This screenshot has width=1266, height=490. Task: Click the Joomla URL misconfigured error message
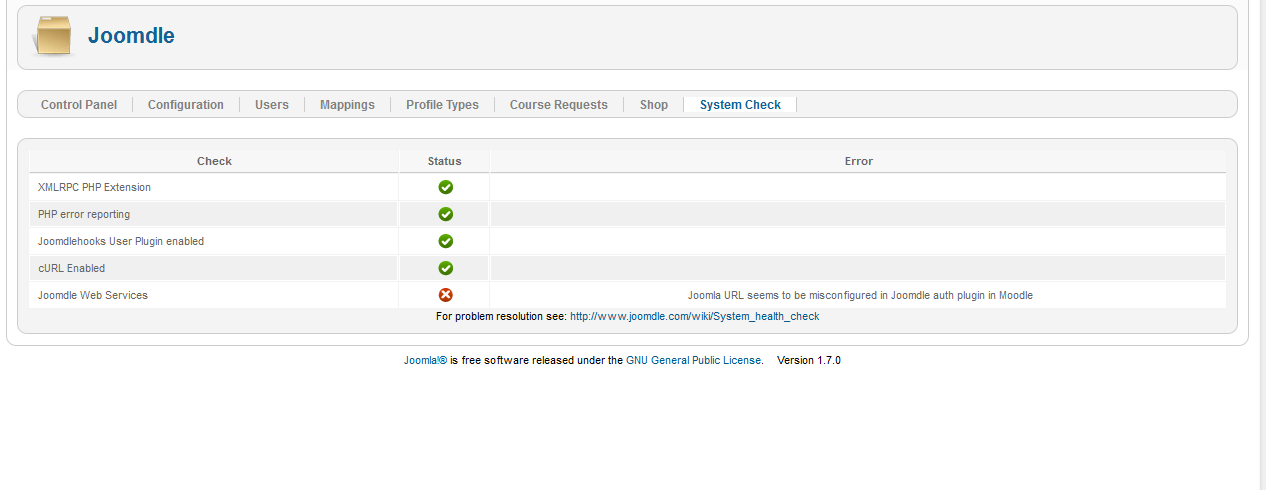pos(860,295)
